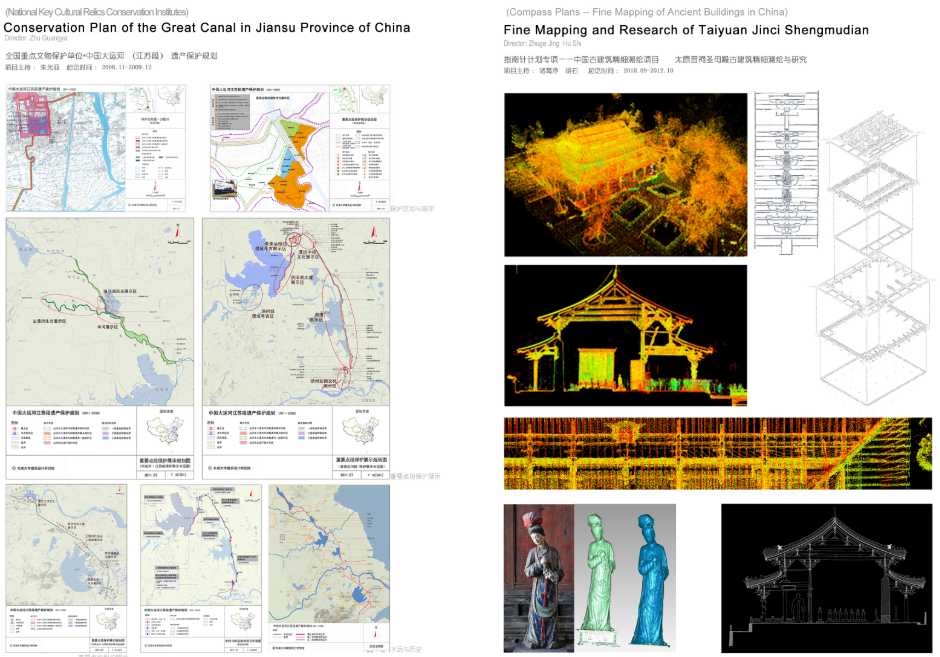Click the China inset map under the blue lake map
This screenshot has width=940, height=657.
click(x=363, y=429)
